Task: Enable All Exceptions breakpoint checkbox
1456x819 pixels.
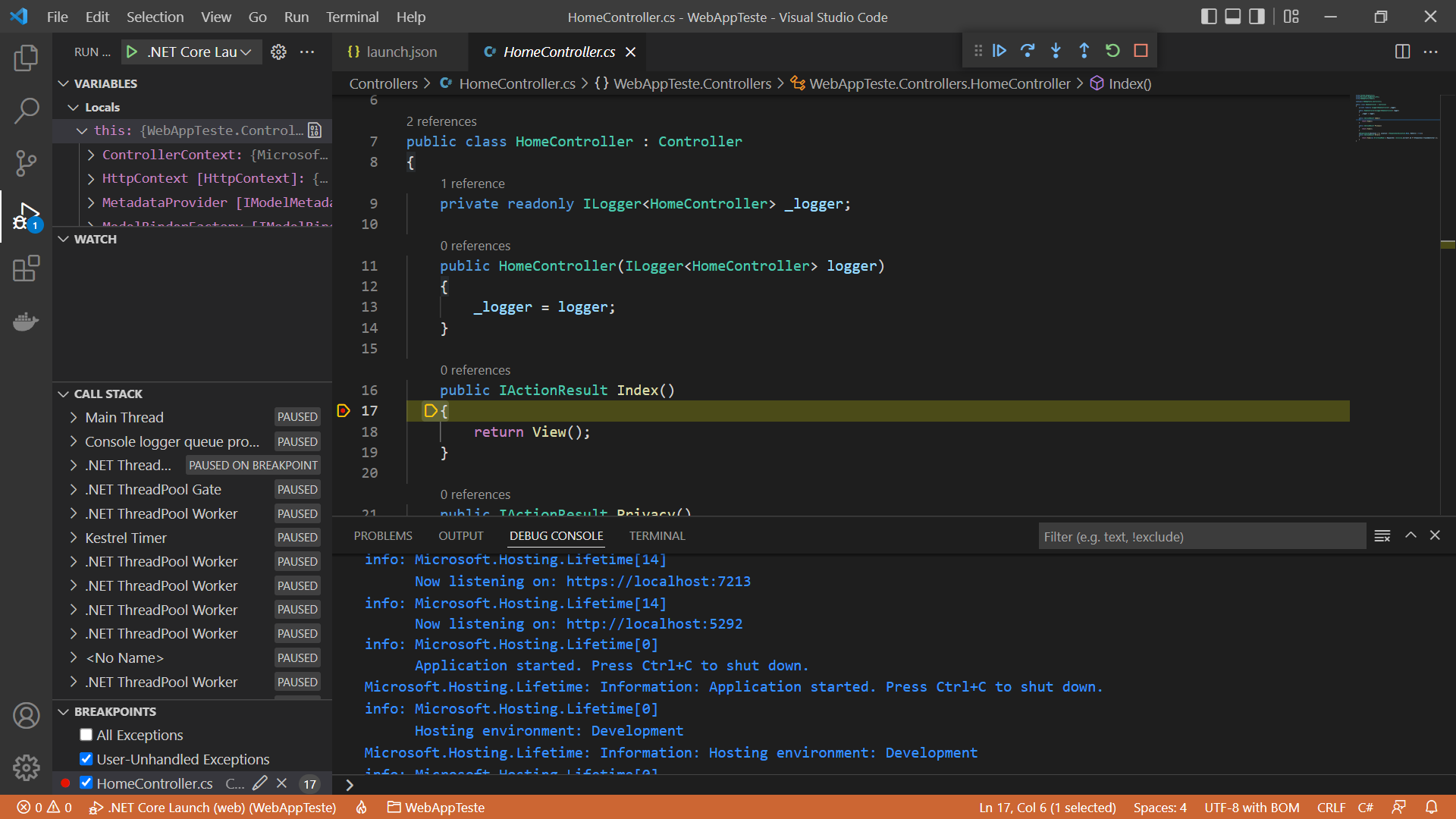Action: click(x=86, y=735)
